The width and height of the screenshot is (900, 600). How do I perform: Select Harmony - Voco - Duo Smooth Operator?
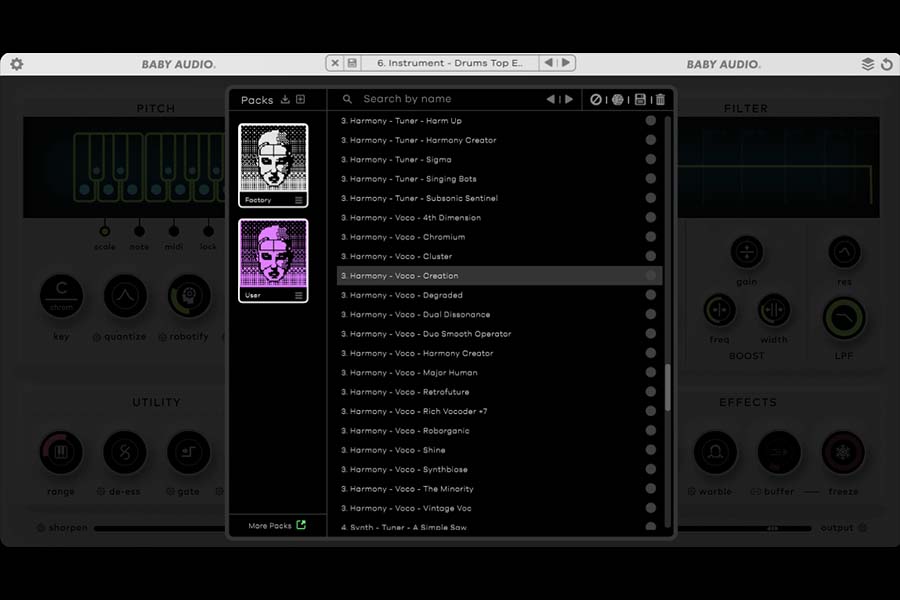(499, 334)
